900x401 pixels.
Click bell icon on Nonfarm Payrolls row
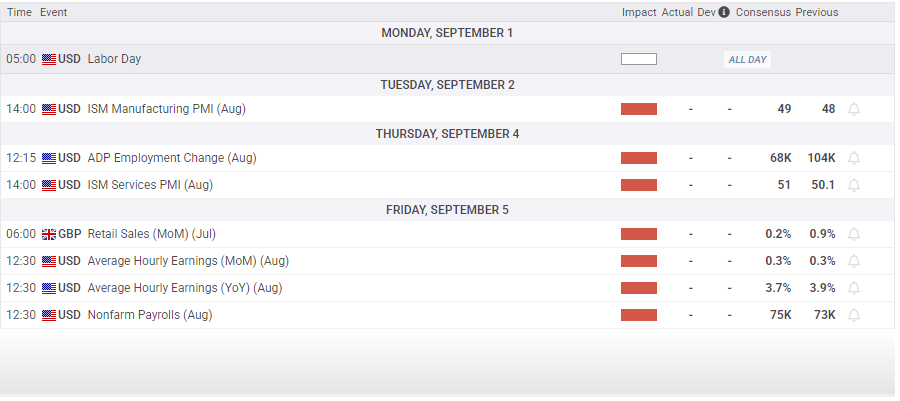[x=854, y=315]
